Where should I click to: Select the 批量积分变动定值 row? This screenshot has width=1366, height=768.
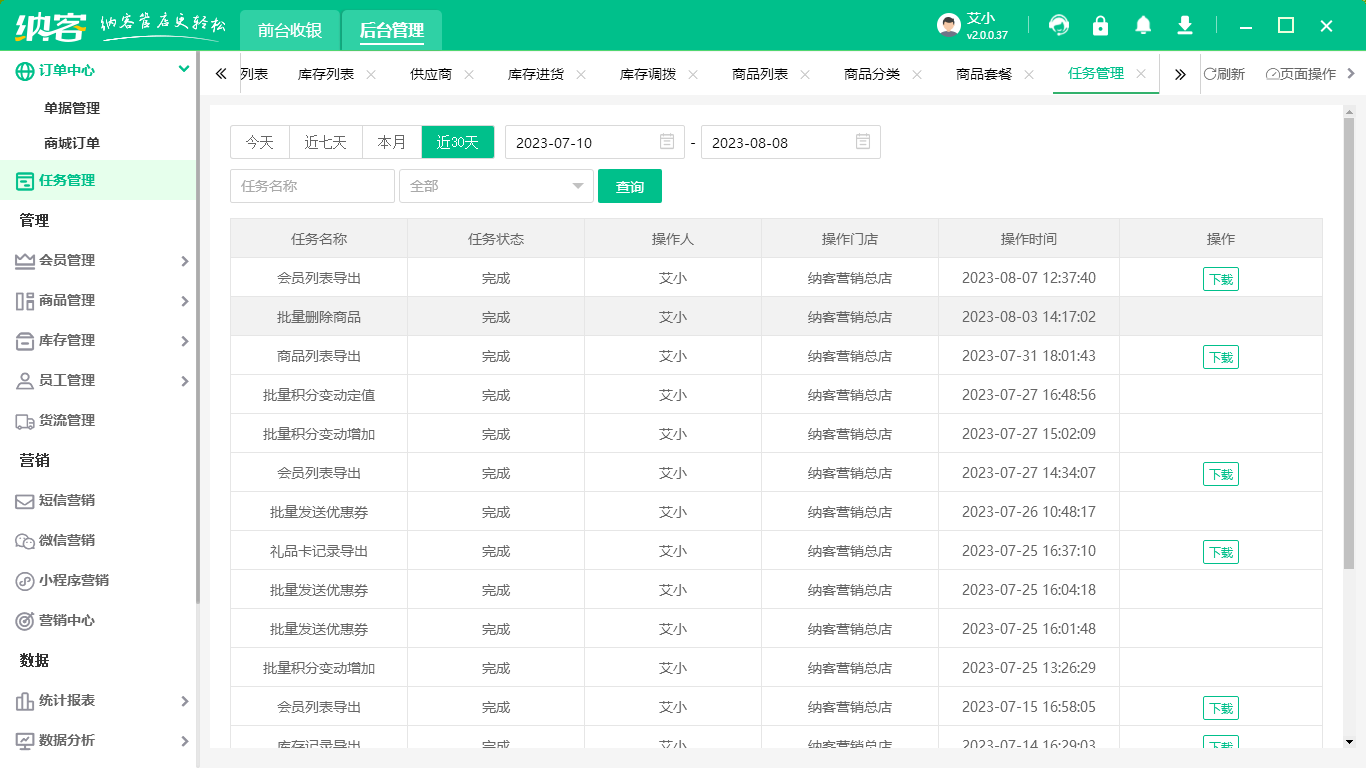(x=776, y=395)
